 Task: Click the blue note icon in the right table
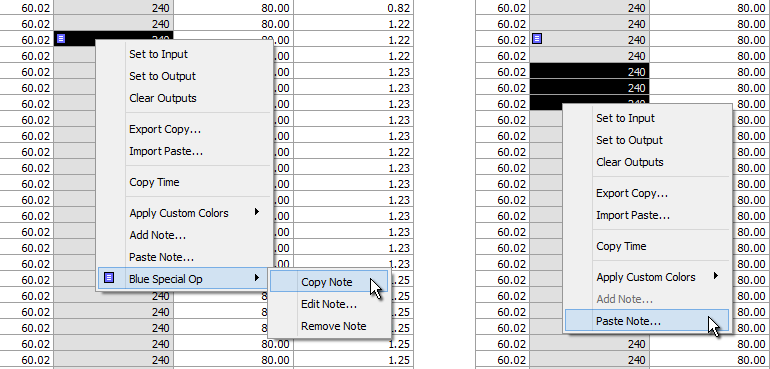tap(537, 38)
